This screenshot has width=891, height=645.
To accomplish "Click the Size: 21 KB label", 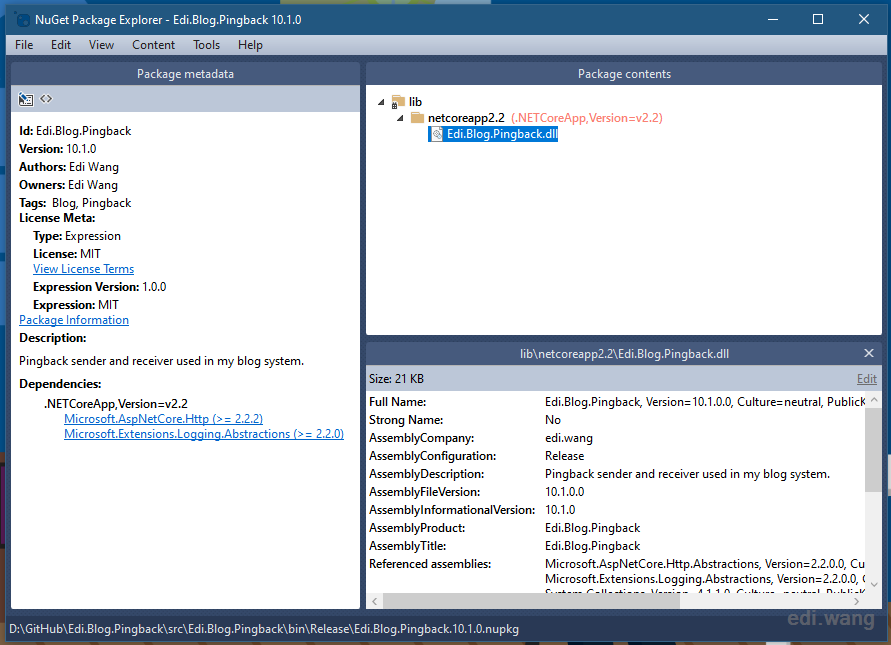I will click(x=397, y=379).
